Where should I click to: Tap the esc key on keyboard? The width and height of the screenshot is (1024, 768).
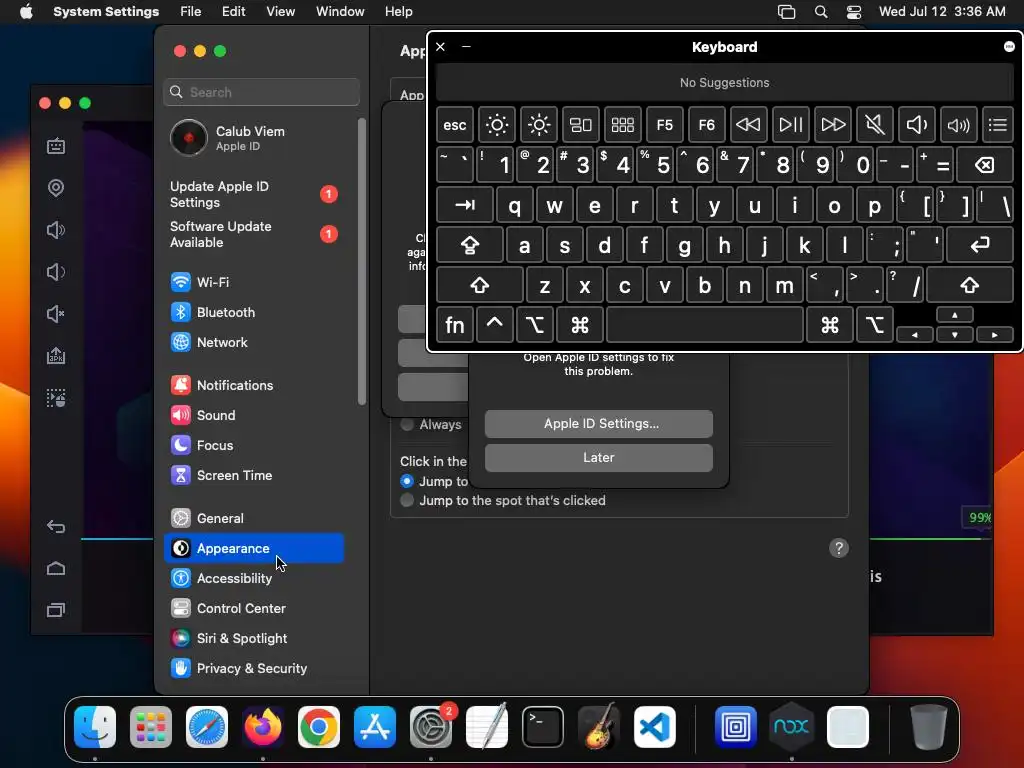tap(455, 125)
